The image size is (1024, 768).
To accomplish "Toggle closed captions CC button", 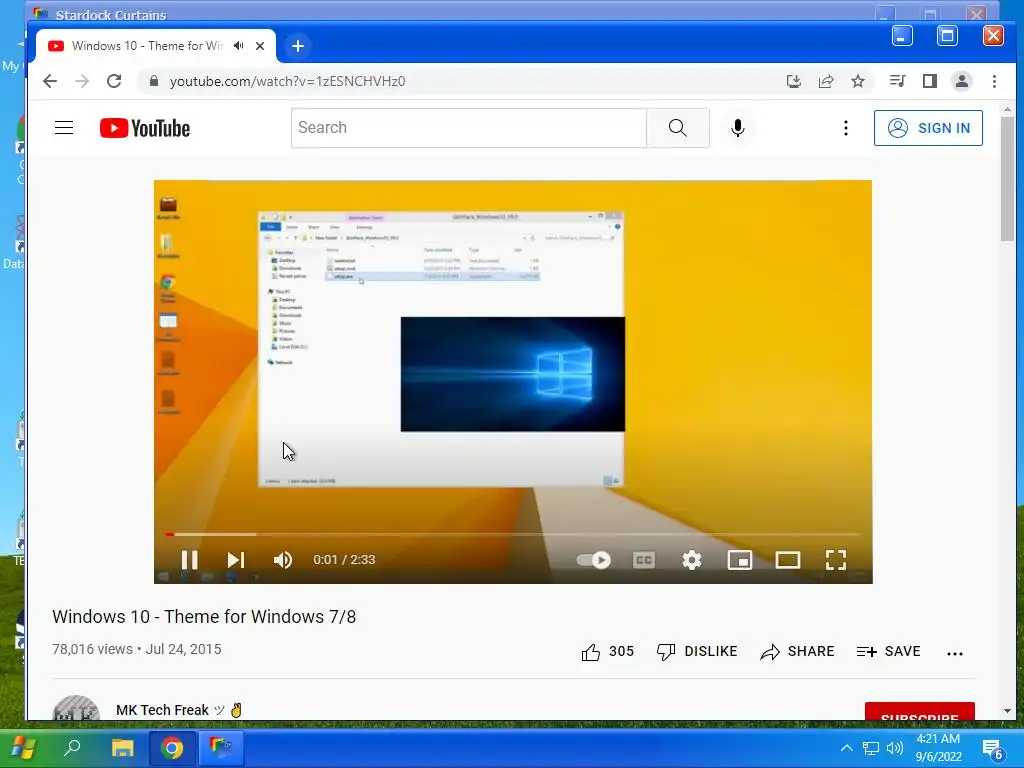I will [x=644, y=560].
